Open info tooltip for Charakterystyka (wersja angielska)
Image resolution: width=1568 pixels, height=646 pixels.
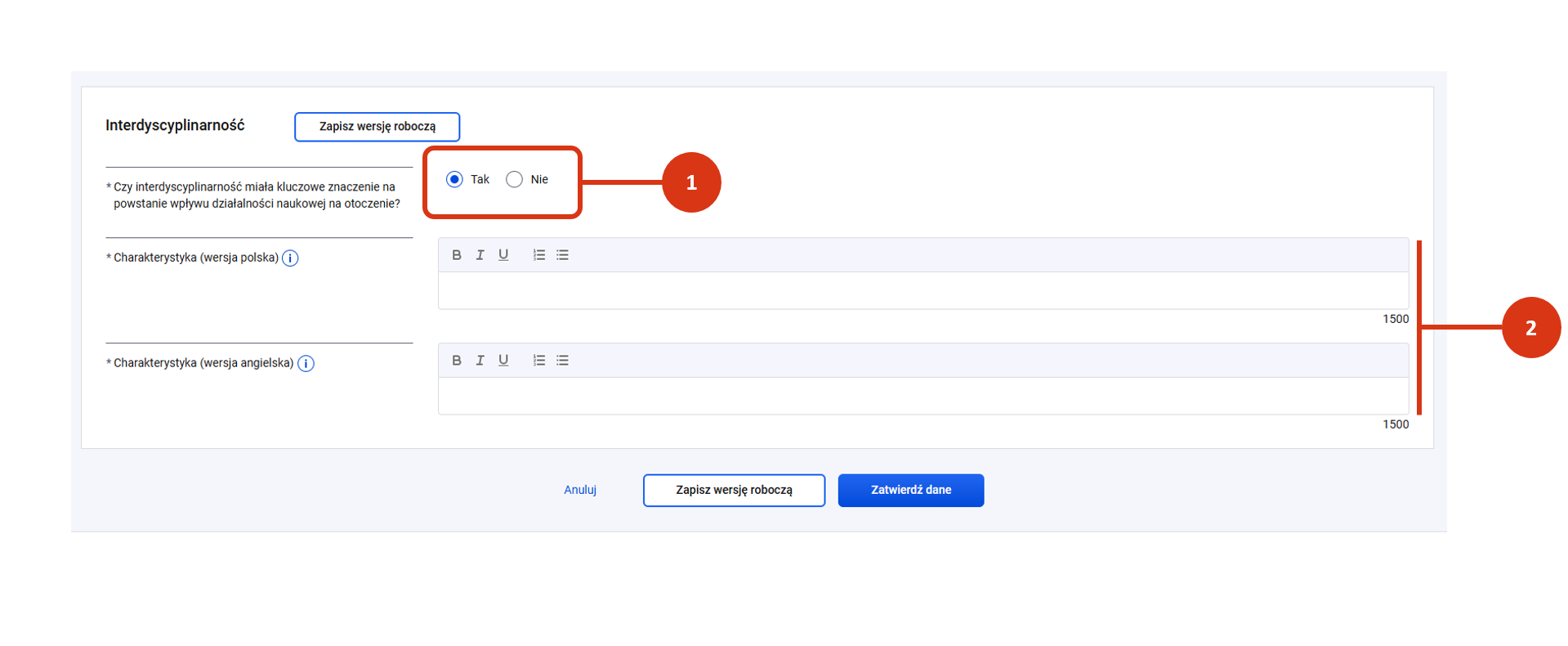pyautogui.click(x=306, y=364)
